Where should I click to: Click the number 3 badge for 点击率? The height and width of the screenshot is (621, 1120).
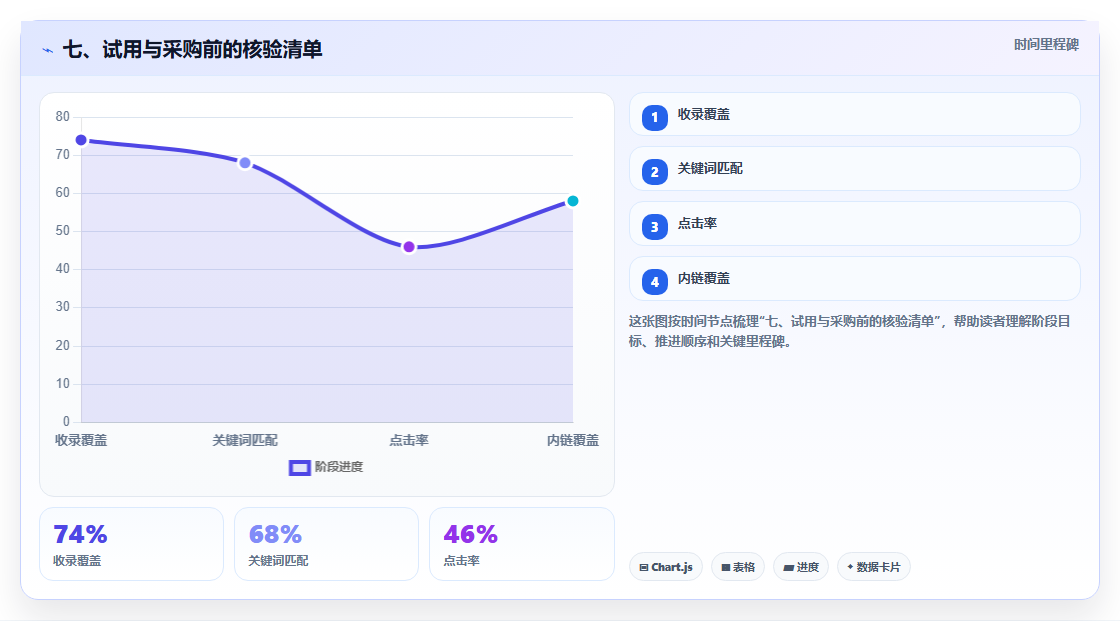654,227
